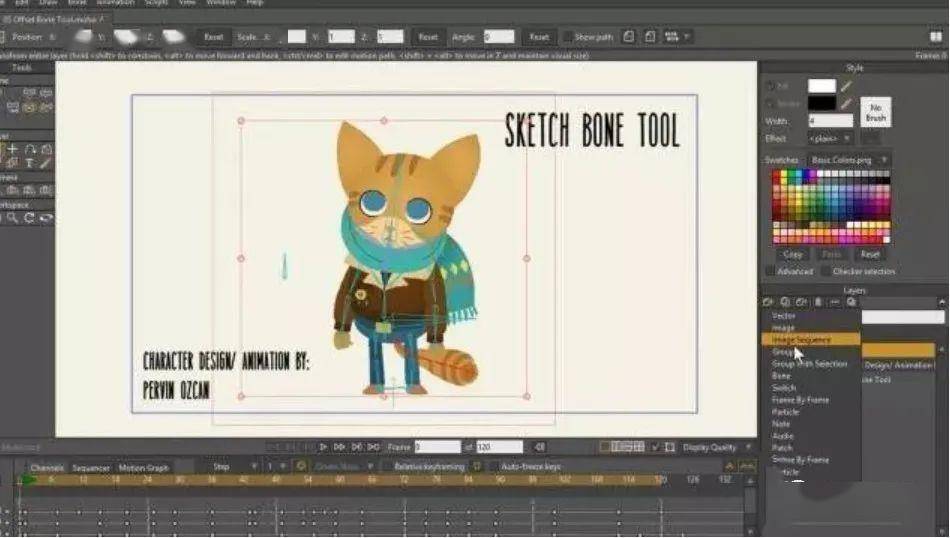Click the black Stroke color swatch

[822, 103]
